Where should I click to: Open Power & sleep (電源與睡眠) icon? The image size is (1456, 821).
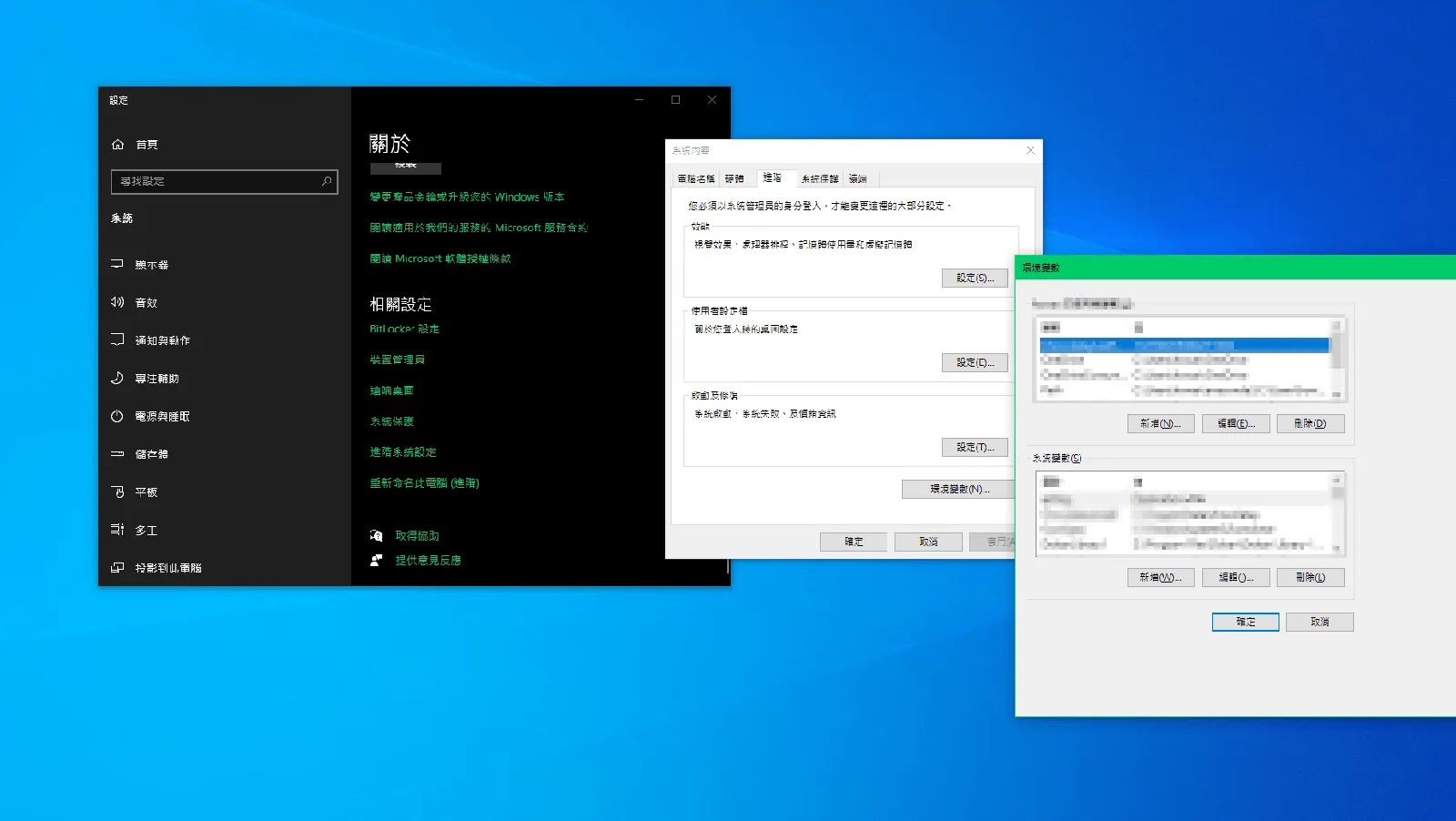pyautogui.click(x=117, y=416)
